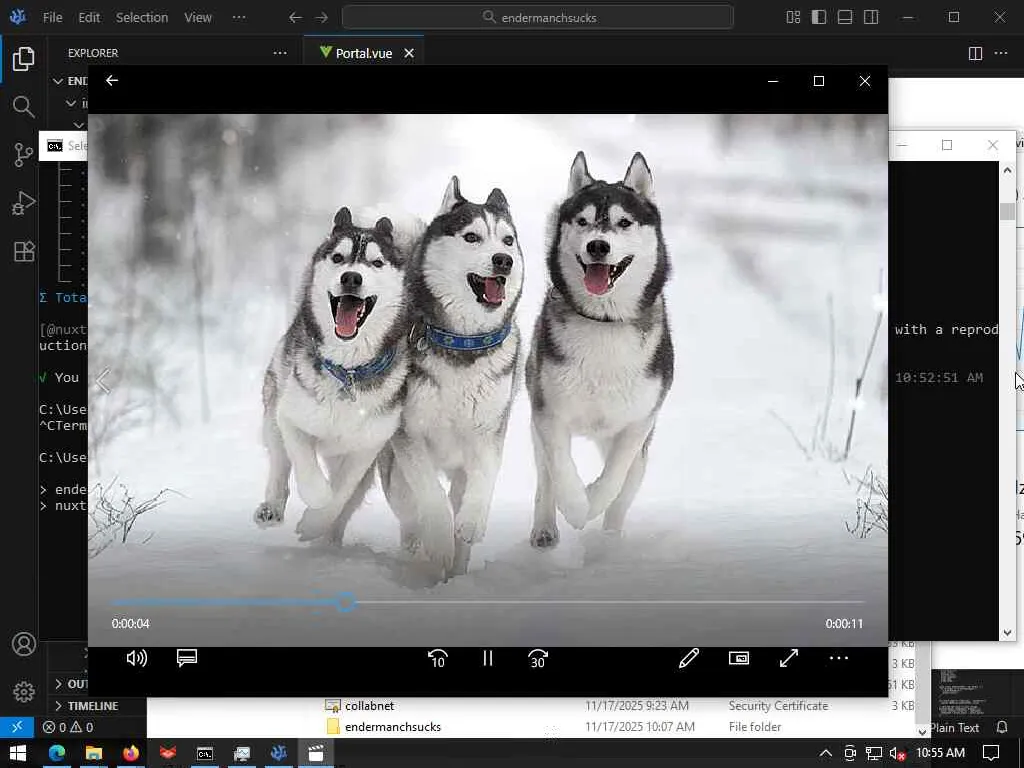Play video in mini view
This screenshot has width=1024, height=768.
point(739,658)
